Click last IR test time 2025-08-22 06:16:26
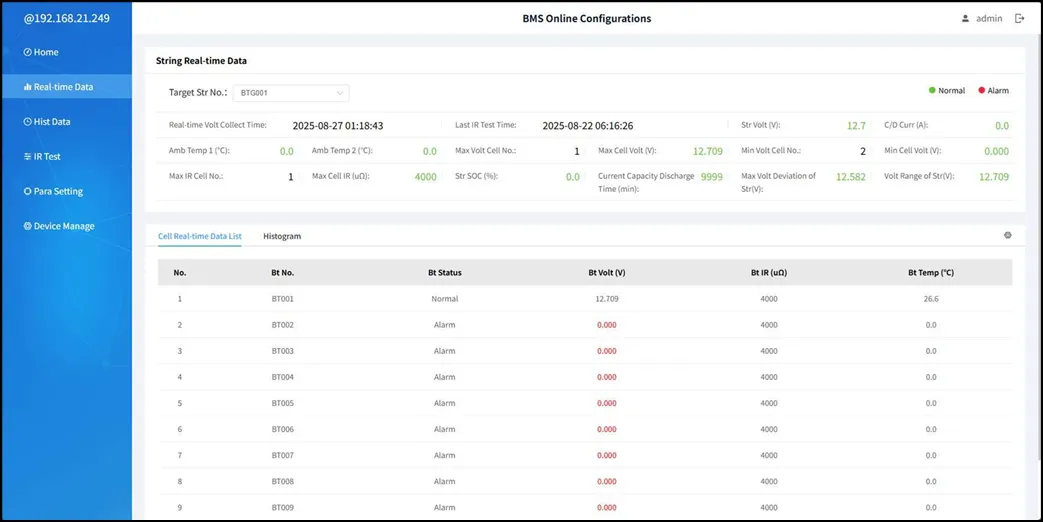Viewport: 1043px width, 522px height. 587,126
